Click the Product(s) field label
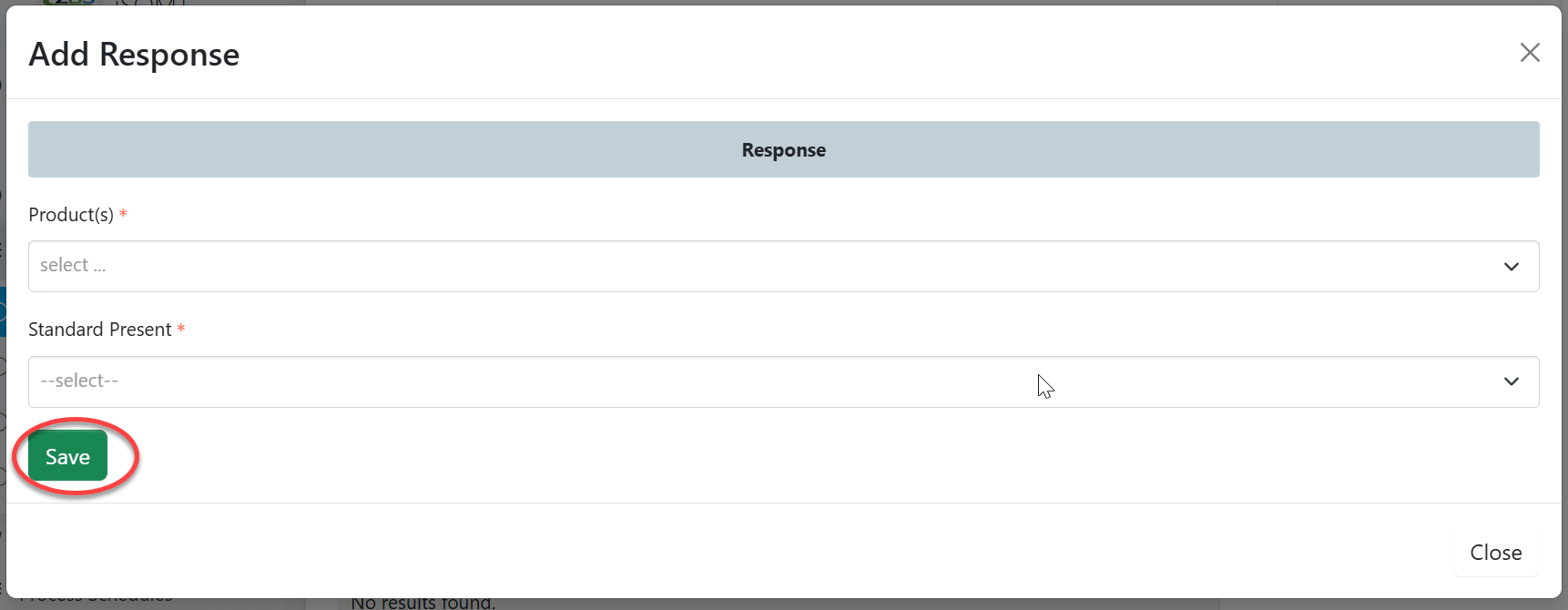 71,215
